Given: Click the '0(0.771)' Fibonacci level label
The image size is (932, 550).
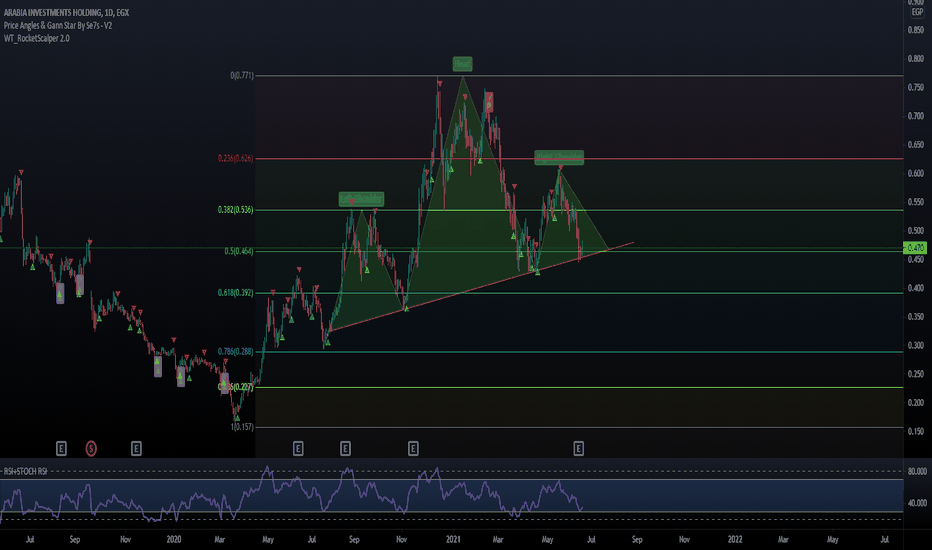Looking at the screenshot, I should coord(242,76).
